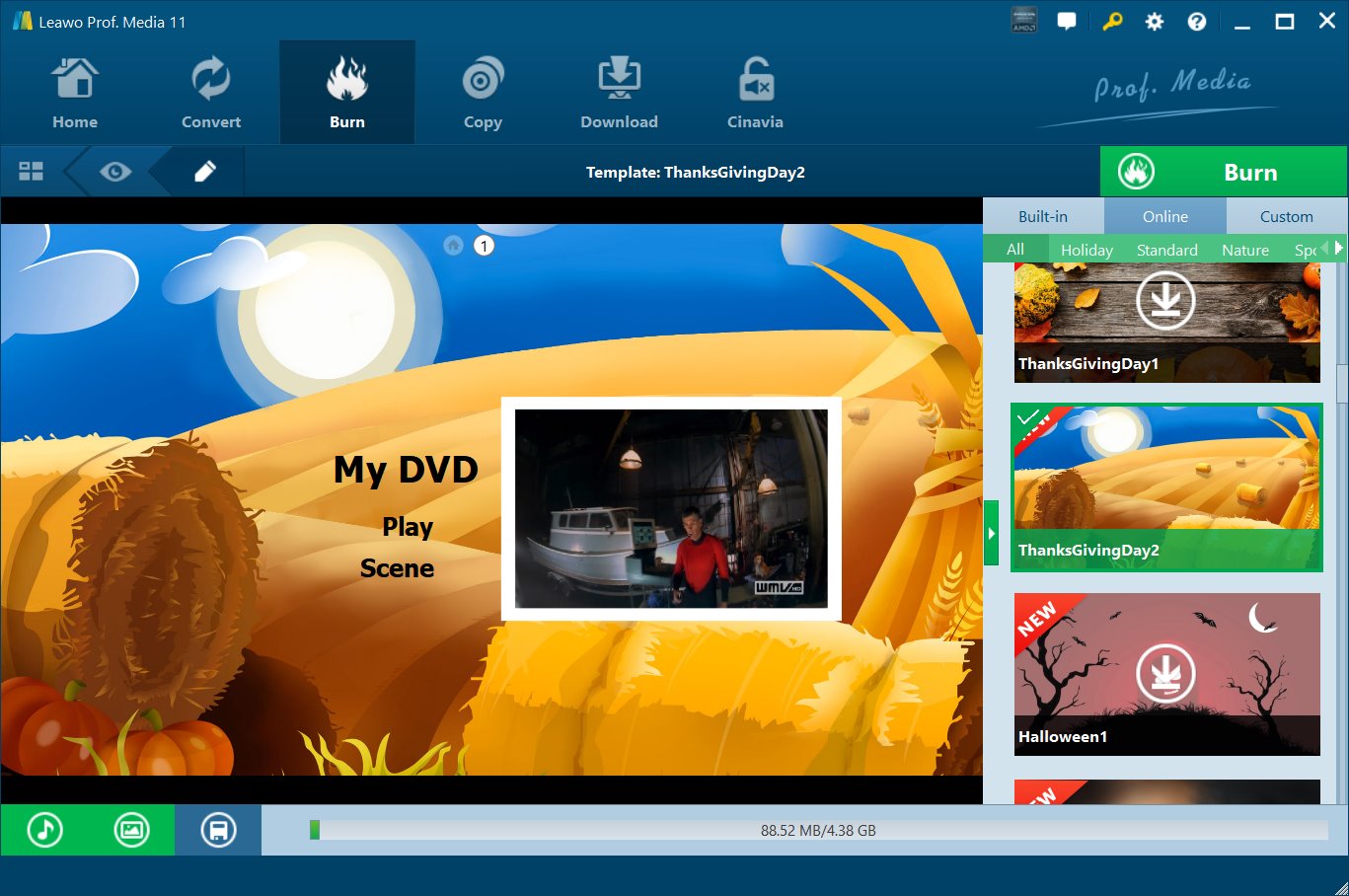This screenshot has height=896, width=1349.
Task: Download the ThanksGivingDay1 template
Action: click(x=1165, y=301)
